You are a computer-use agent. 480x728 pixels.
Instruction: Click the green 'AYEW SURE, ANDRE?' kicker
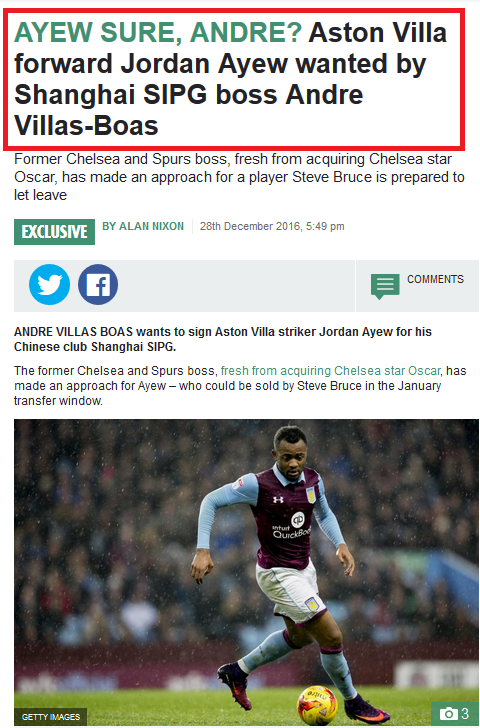[158, 32]
